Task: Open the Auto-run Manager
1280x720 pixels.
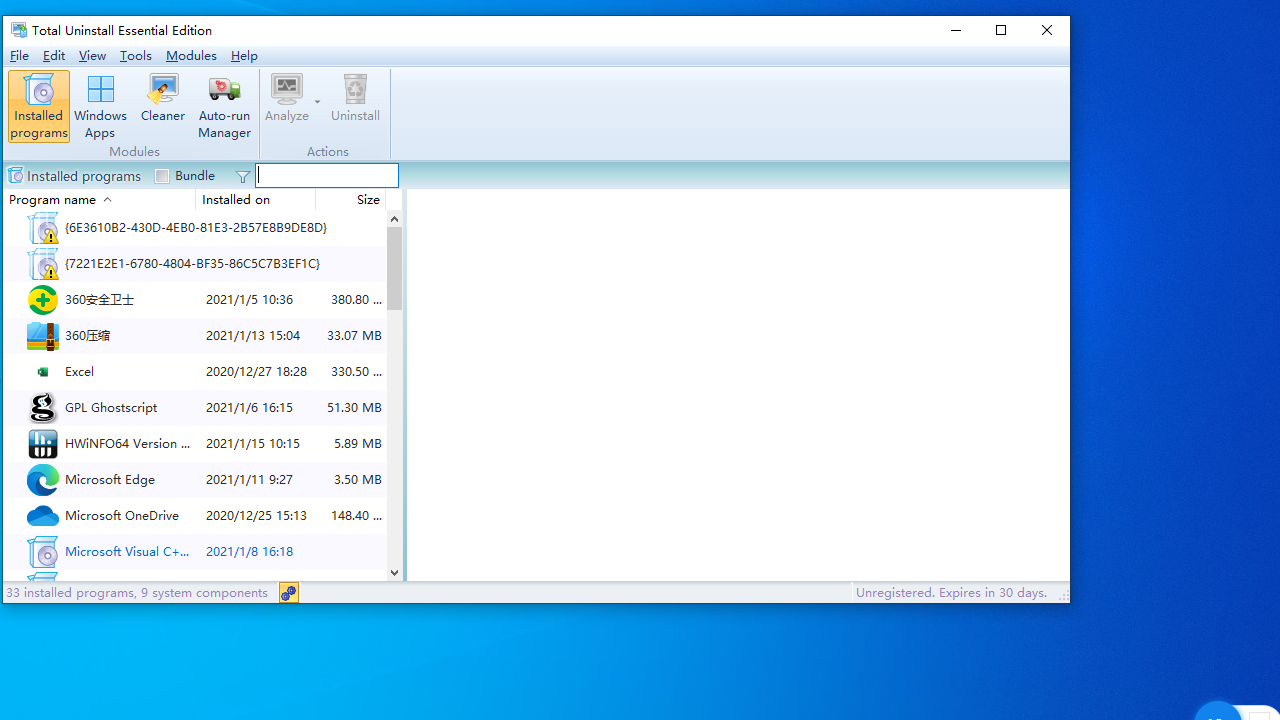Action: 224,105
